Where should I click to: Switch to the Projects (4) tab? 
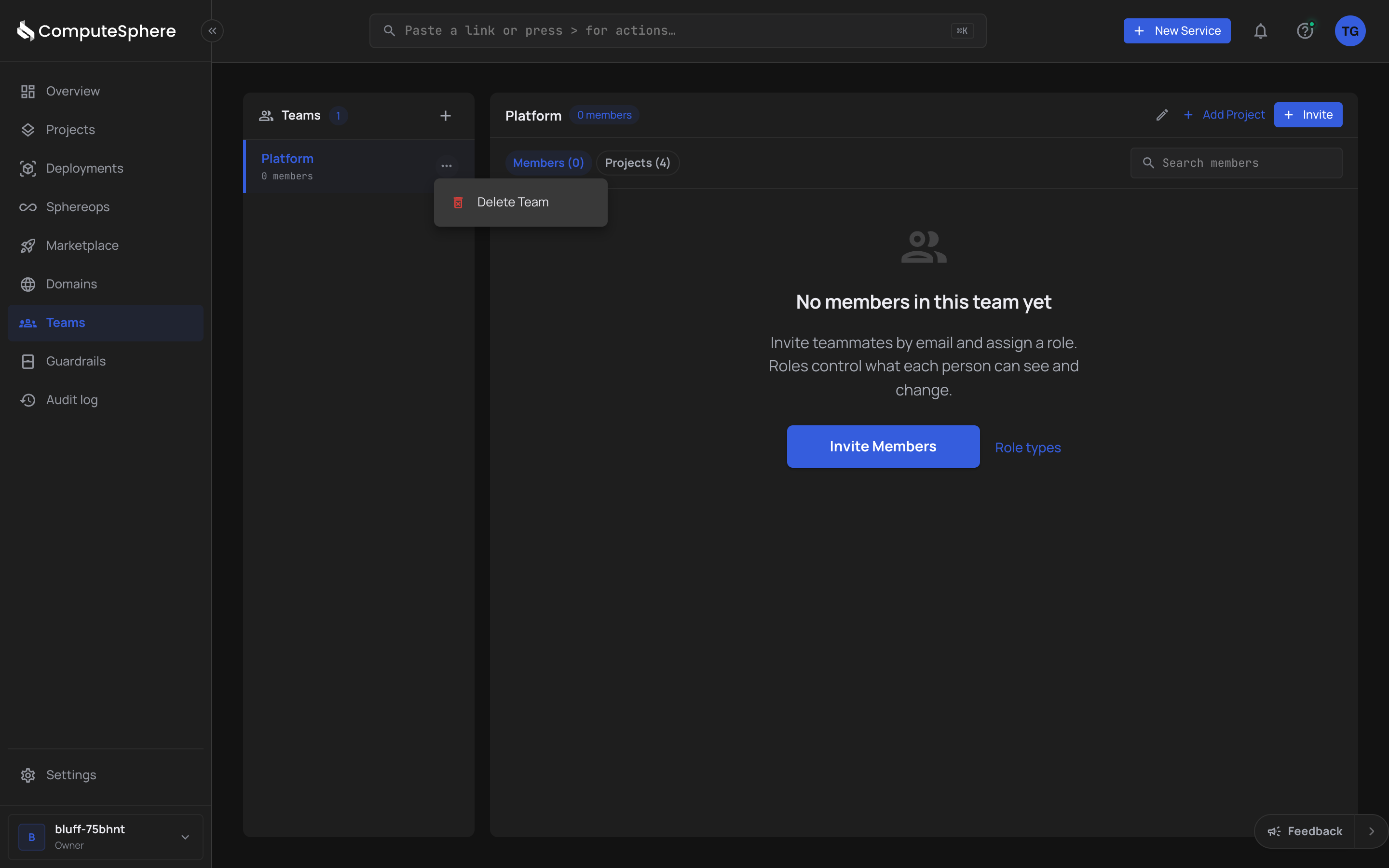(x=638, y=163)
